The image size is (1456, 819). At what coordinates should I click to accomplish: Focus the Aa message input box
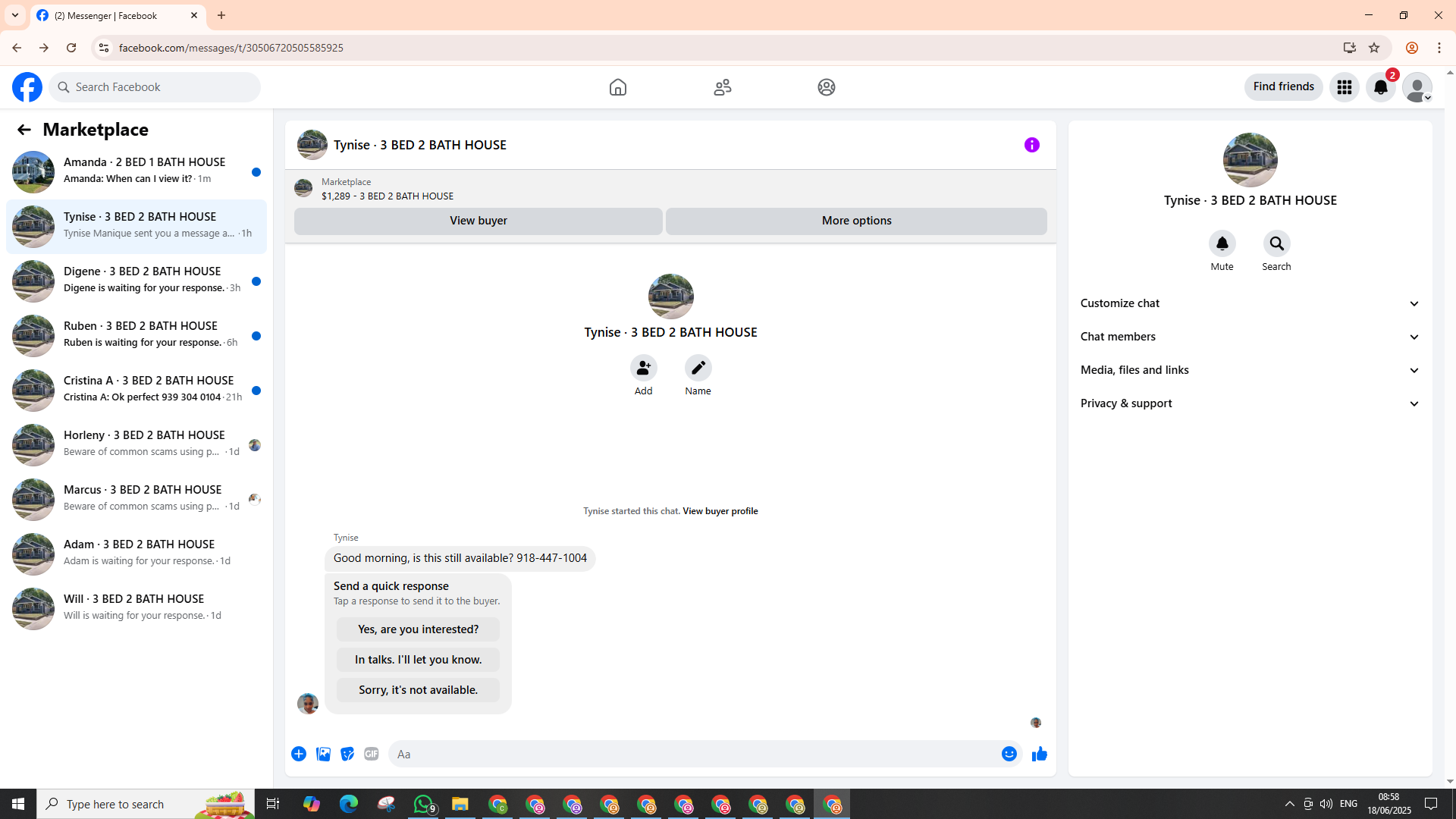pyautogui.click(x=694, y=754)
